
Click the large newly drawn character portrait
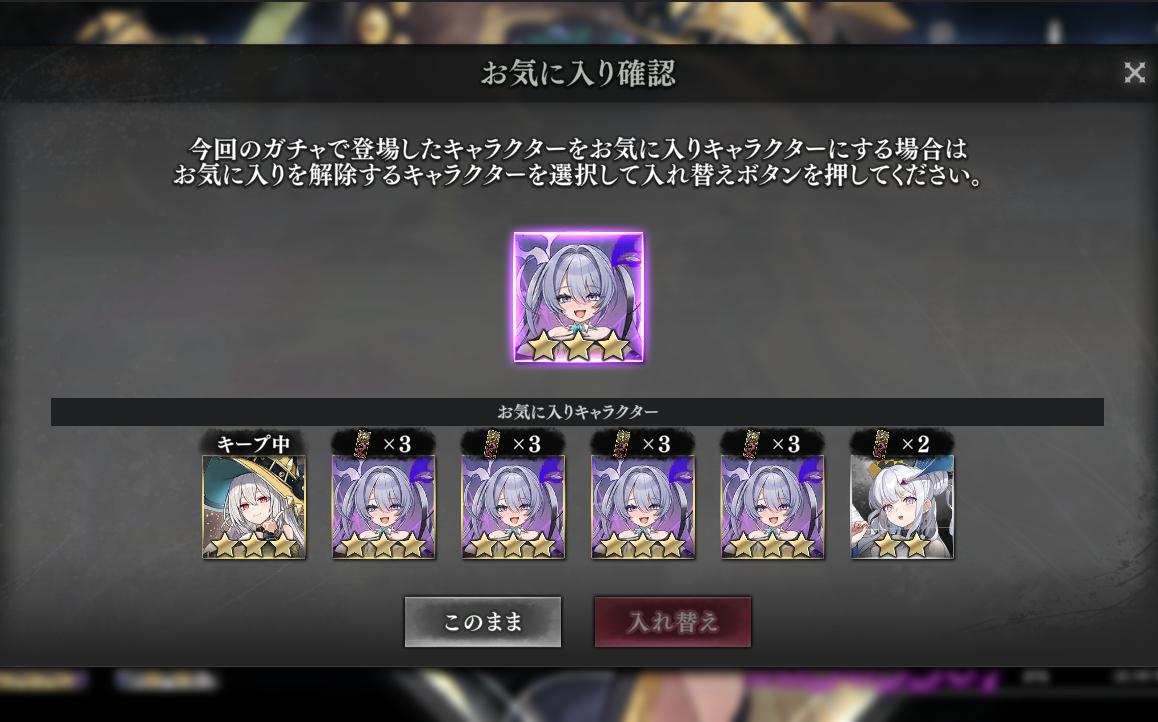(578, 297)
